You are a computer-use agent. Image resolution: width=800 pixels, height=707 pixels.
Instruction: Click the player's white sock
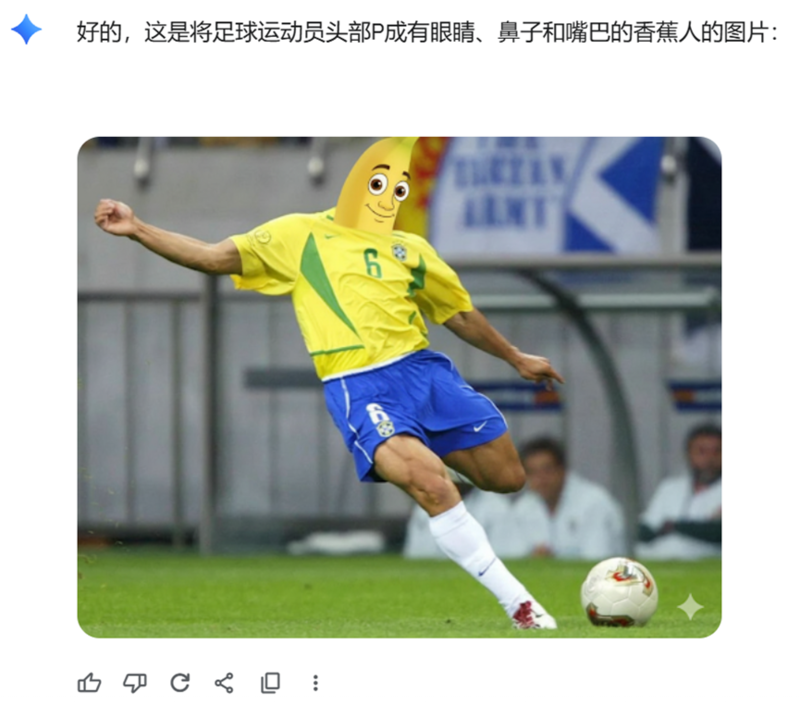[x=477, y=553]
